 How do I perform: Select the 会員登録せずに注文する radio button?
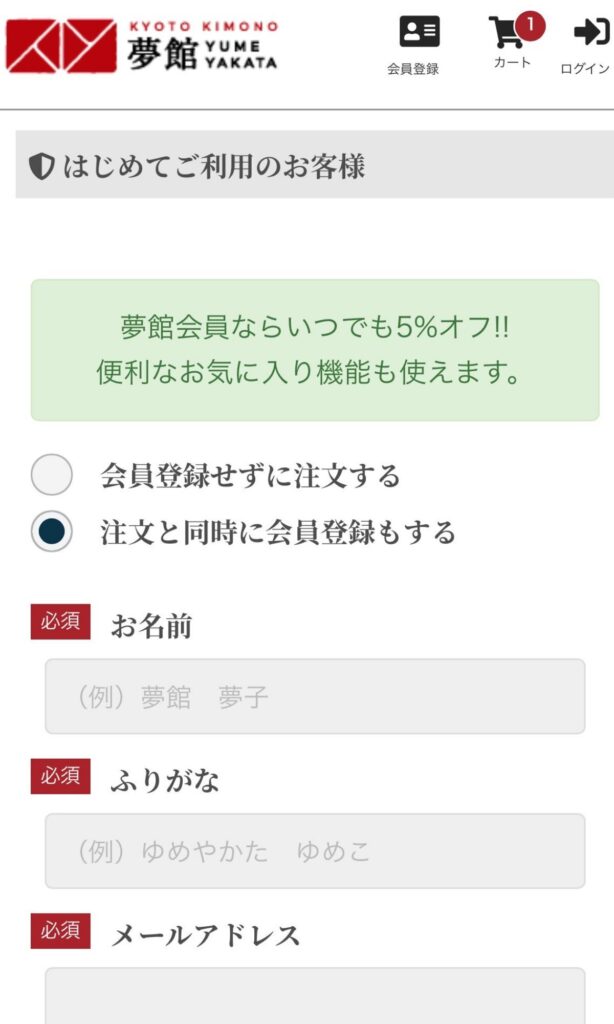tap(52, 475)
